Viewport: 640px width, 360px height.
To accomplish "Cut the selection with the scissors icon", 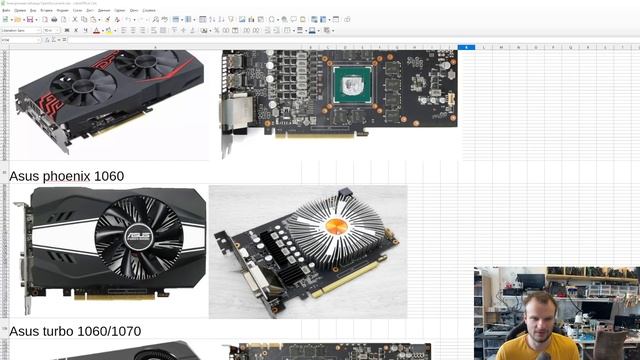I will click(75, 20).
